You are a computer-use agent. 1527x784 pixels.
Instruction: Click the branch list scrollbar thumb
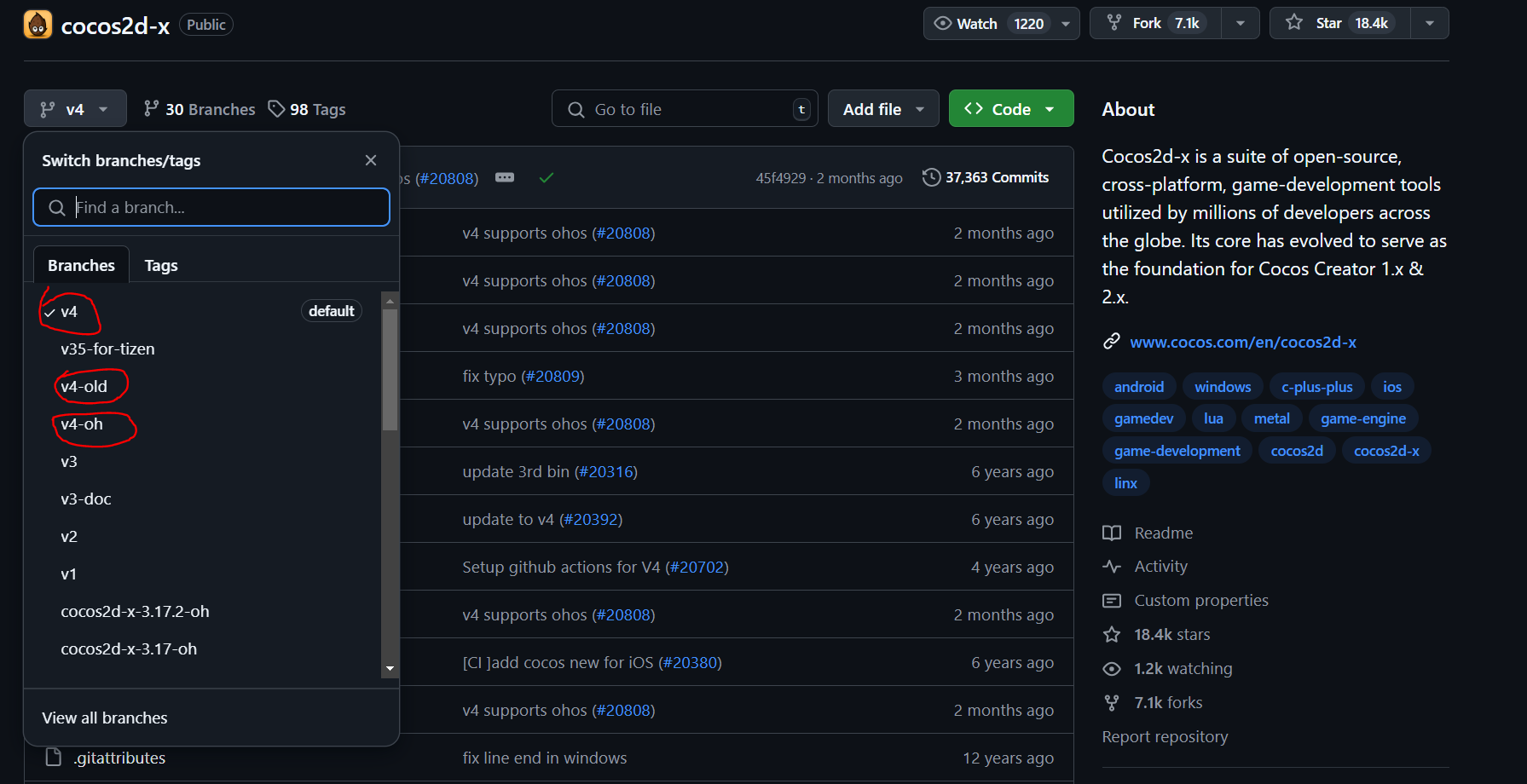click(390, 370)
